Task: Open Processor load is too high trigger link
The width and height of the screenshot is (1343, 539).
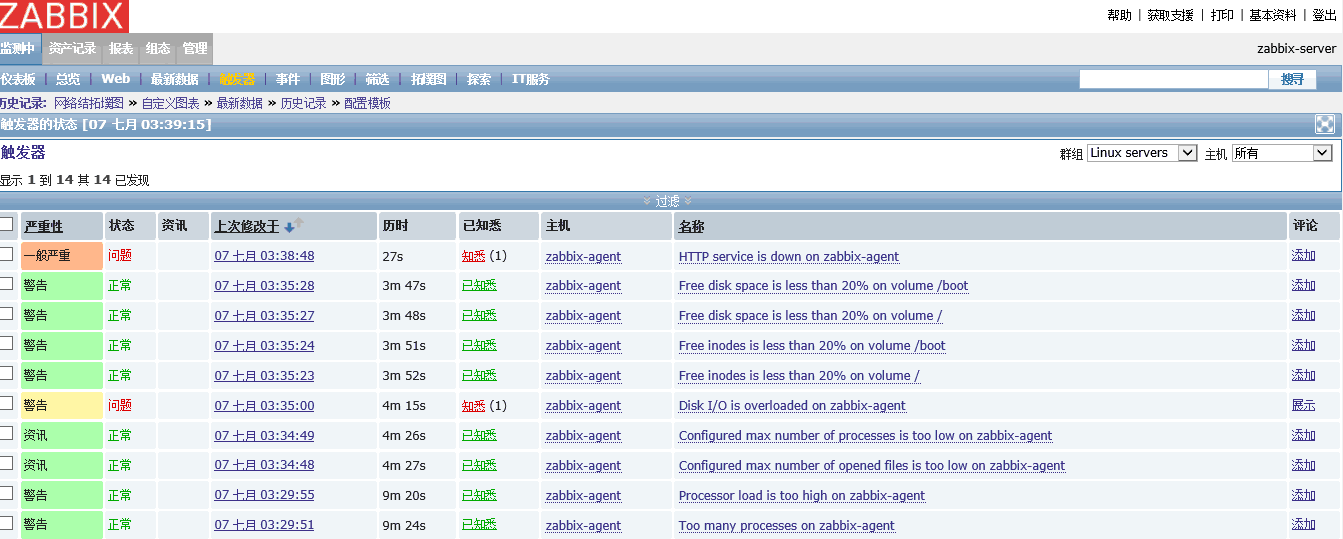Action: point(802,496)
